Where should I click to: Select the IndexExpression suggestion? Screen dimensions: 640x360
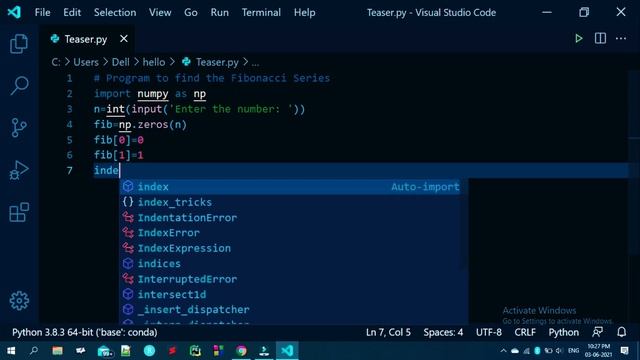coord(289,248)
